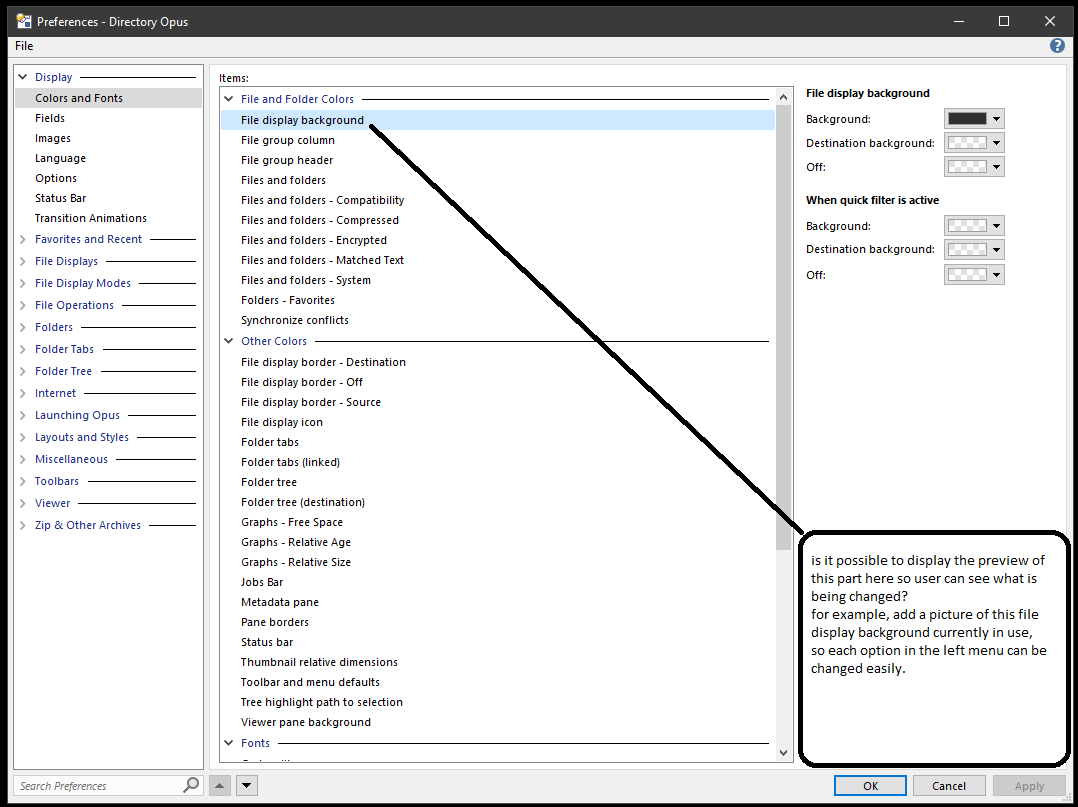The image size is (1078, 807).
Task: Expand the Folders category
Action: 23,327
